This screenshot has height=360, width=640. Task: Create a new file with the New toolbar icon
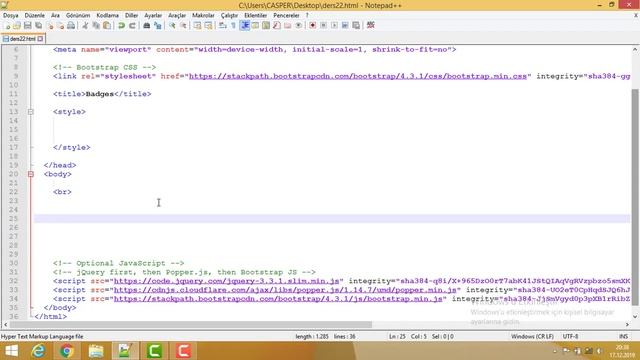7,25
